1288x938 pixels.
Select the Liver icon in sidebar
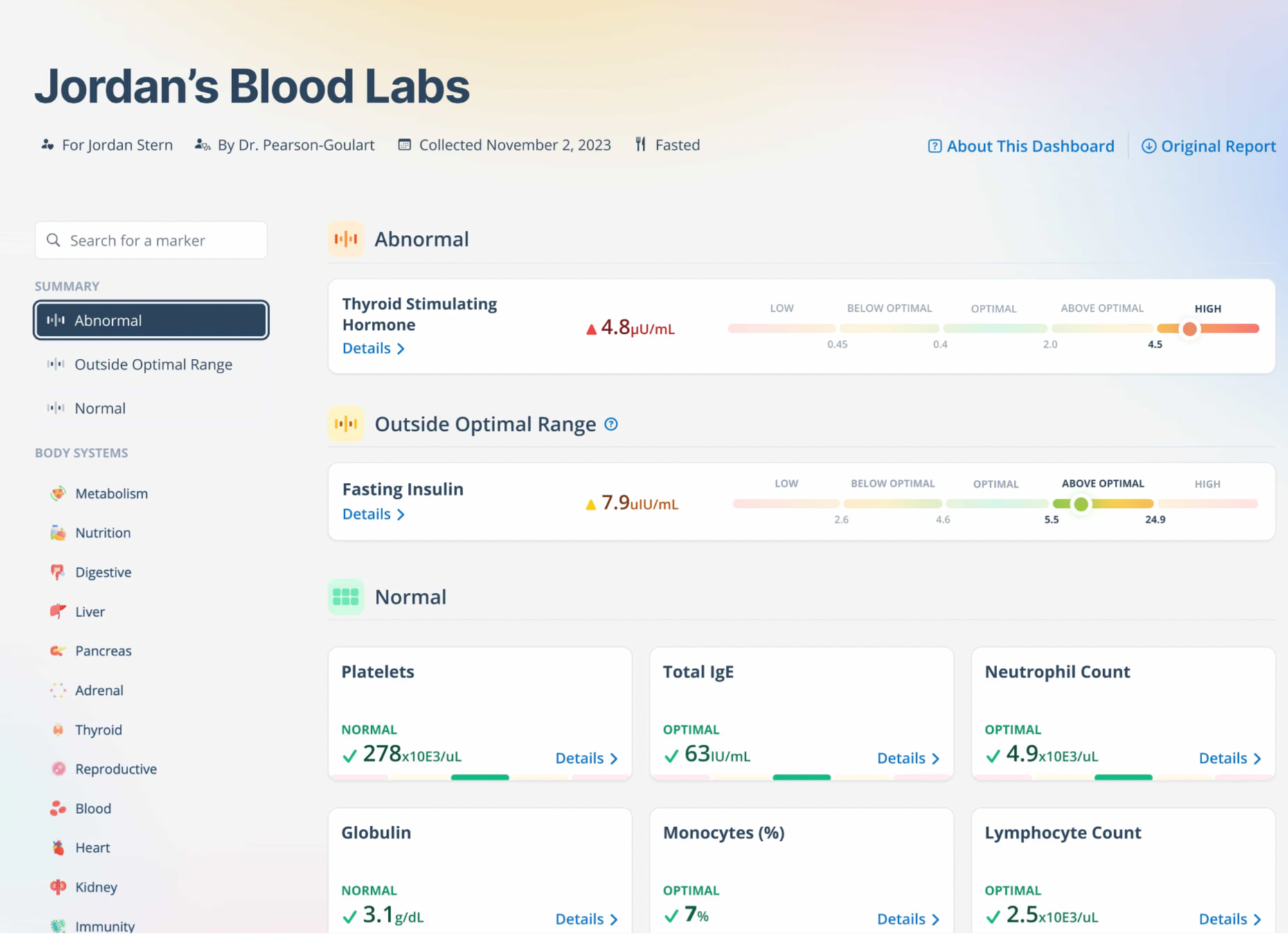[x=58, y=611]
